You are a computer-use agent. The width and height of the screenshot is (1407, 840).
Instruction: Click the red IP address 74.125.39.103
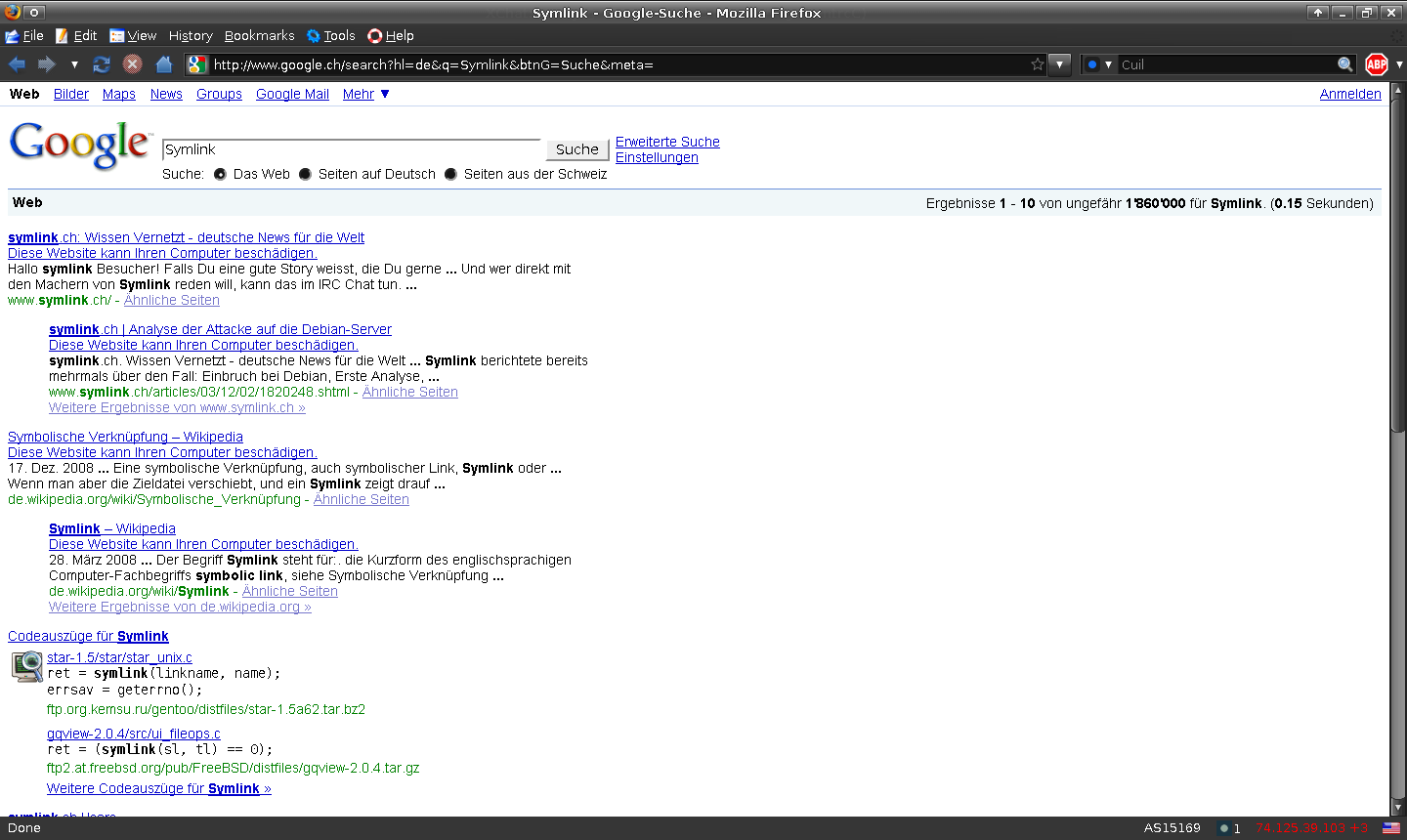(1300, 828)
